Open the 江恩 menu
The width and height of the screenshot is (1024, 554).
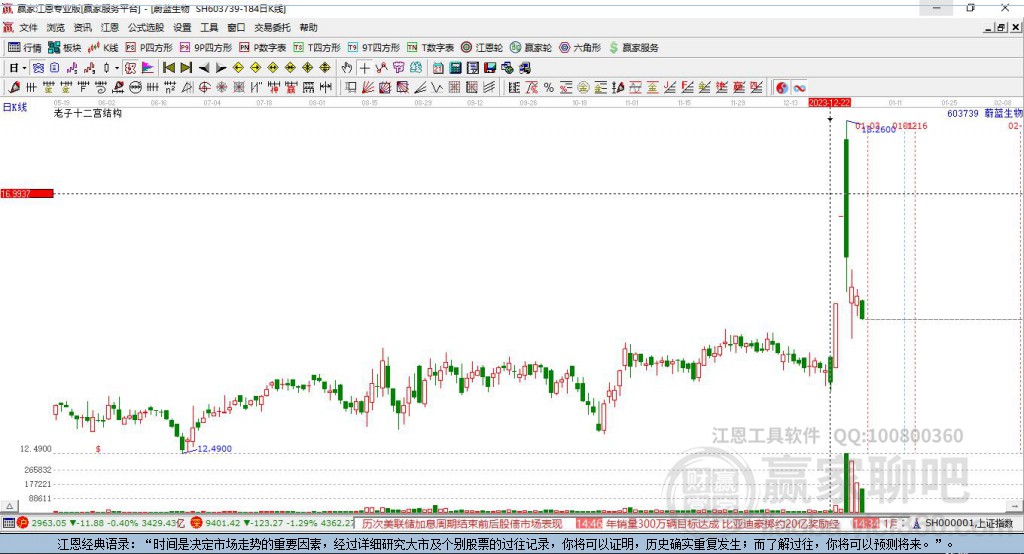(x=110, y=27)
